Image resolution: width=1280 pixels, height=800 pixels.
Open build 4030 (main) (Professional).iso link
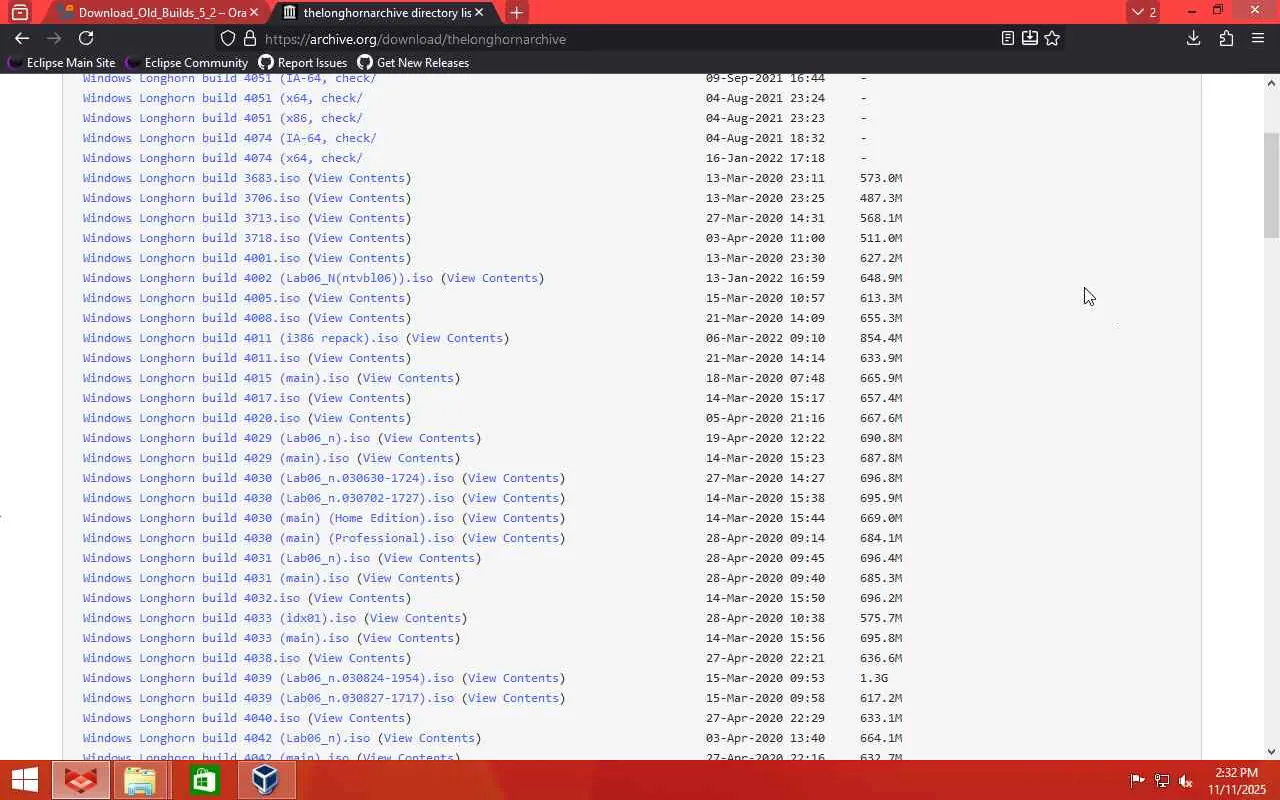[x=268, y=538]
